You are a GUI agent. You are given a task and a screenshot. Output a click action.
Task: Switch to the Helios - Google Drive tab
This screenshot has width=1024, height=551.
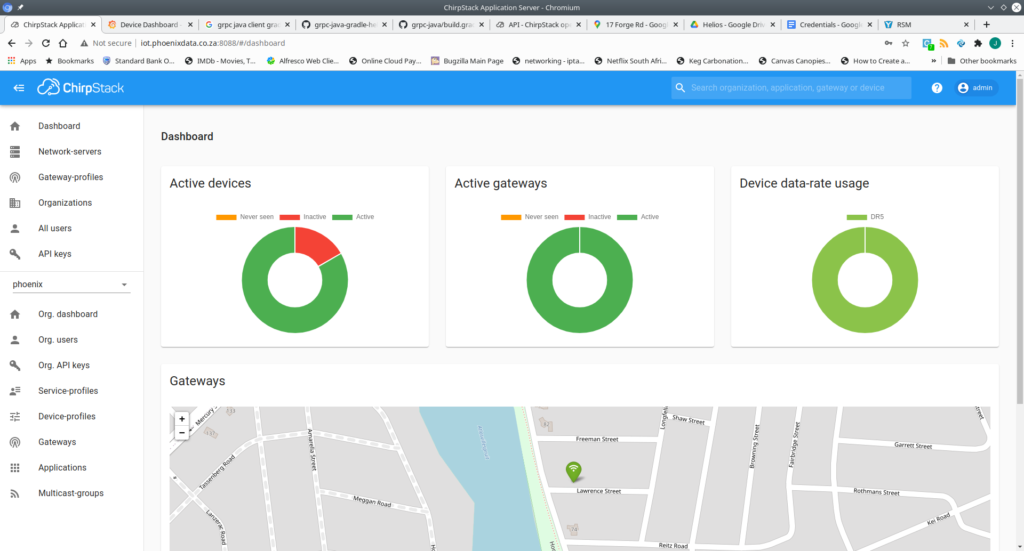tap(732, 25)
